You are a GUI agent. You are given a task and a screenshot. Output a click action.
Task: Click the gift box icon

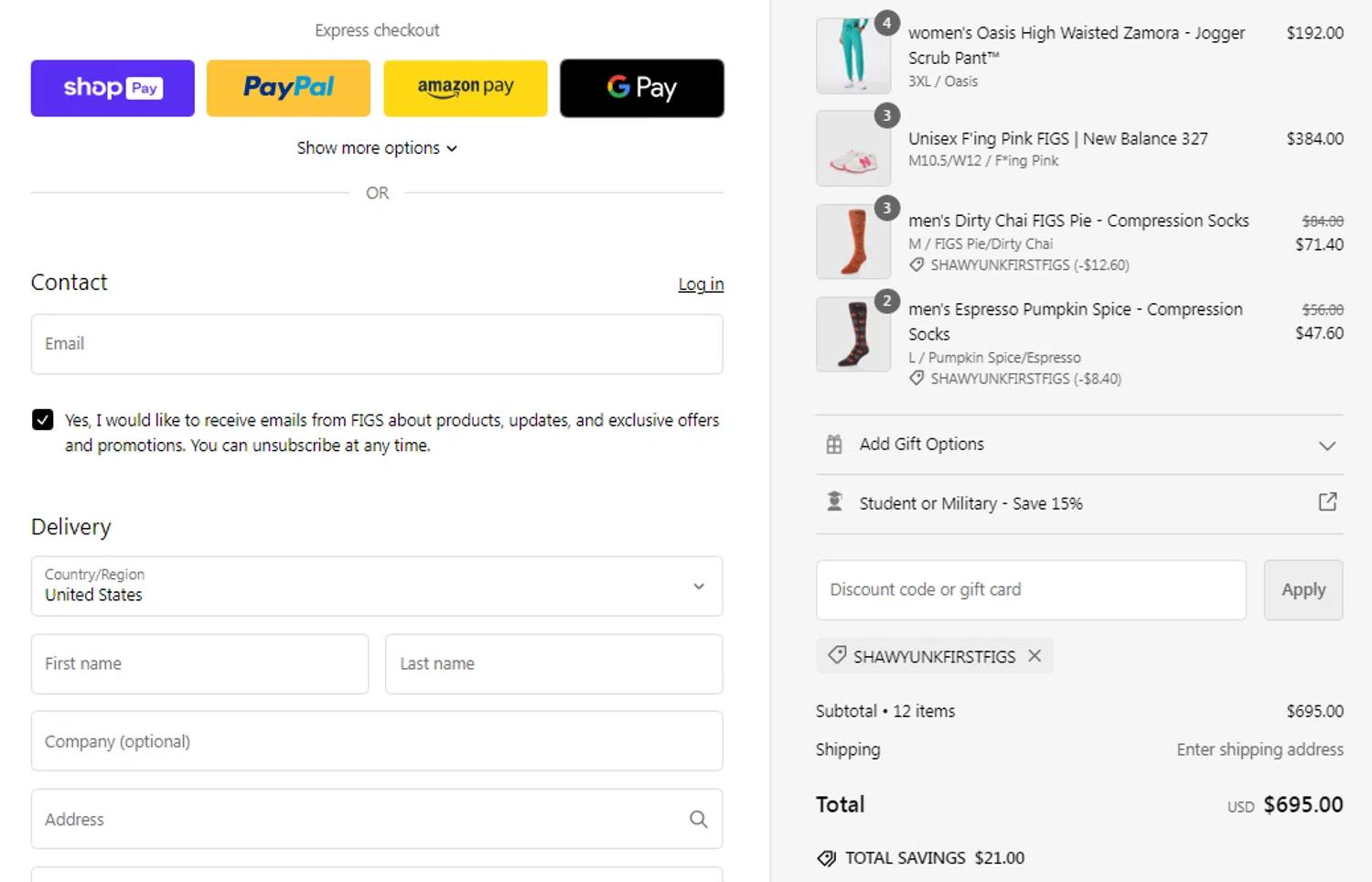click(834, 445)
